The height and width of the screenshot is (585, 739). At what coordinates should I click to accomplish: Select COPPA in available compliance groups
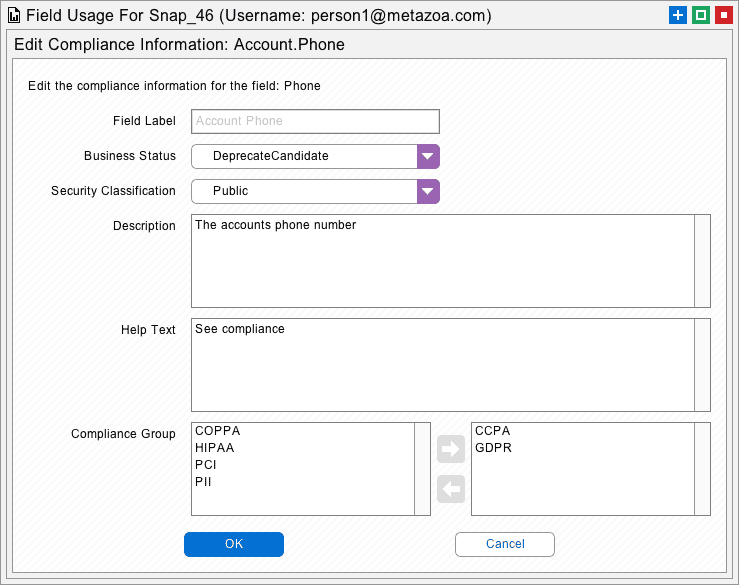218,431
